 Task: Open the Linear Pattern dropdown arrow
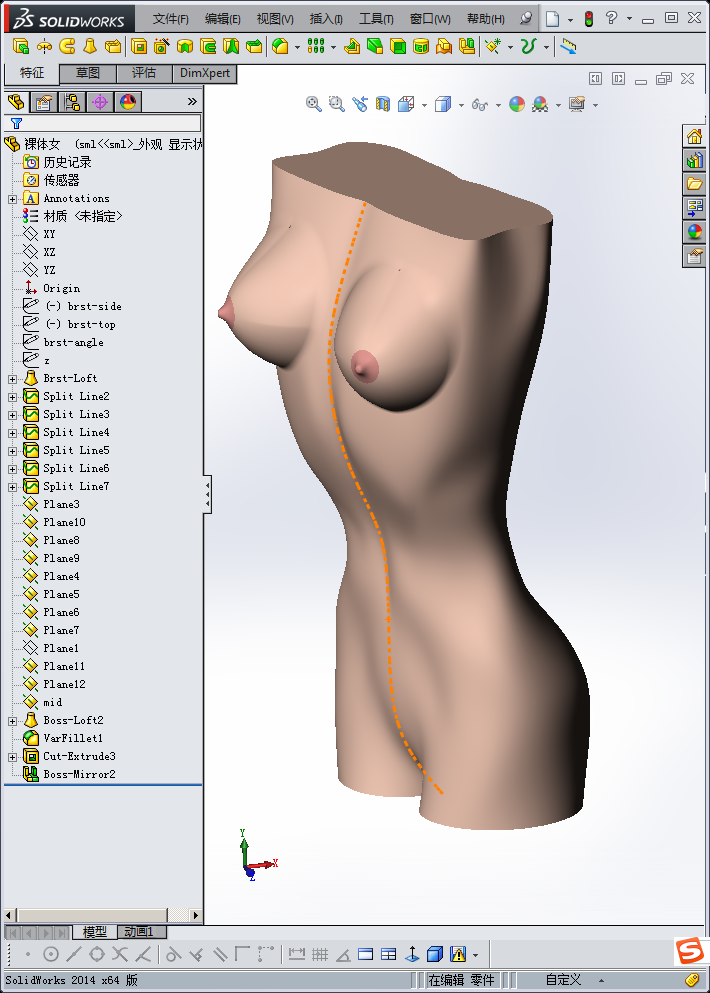333,47
